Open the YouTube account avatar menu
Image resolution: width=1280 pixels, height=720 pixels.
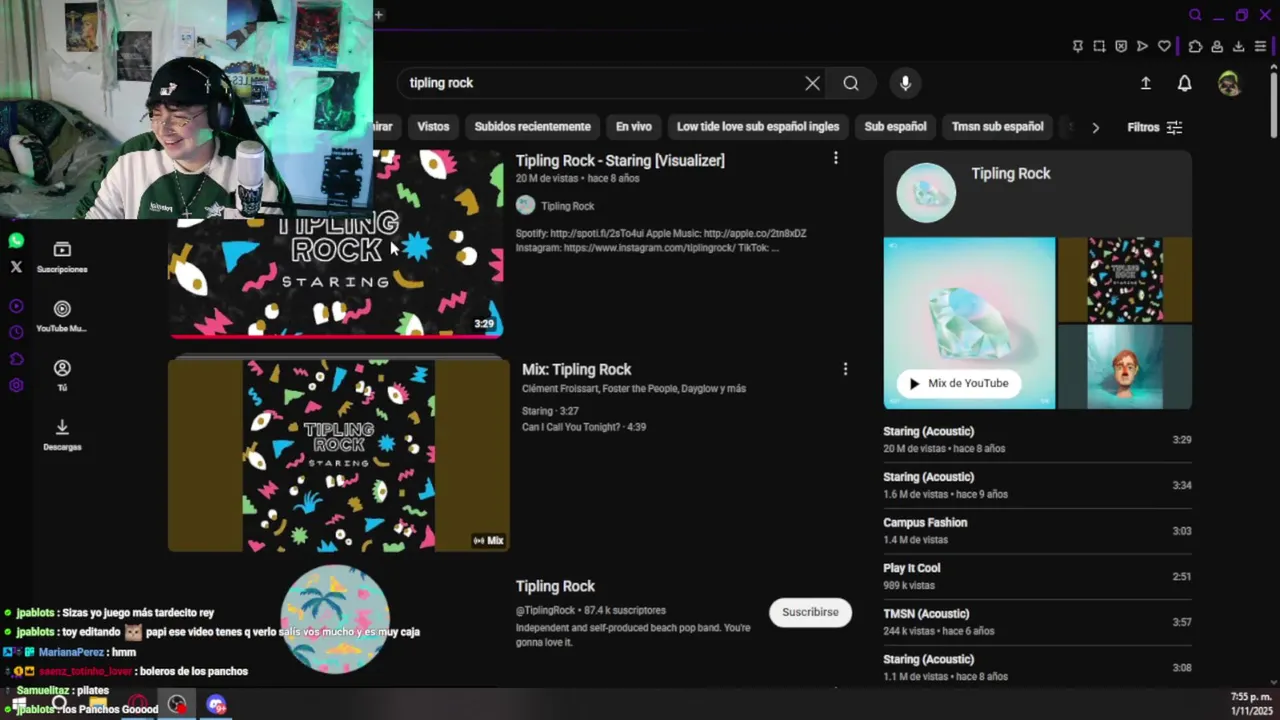click(1229, 84)
